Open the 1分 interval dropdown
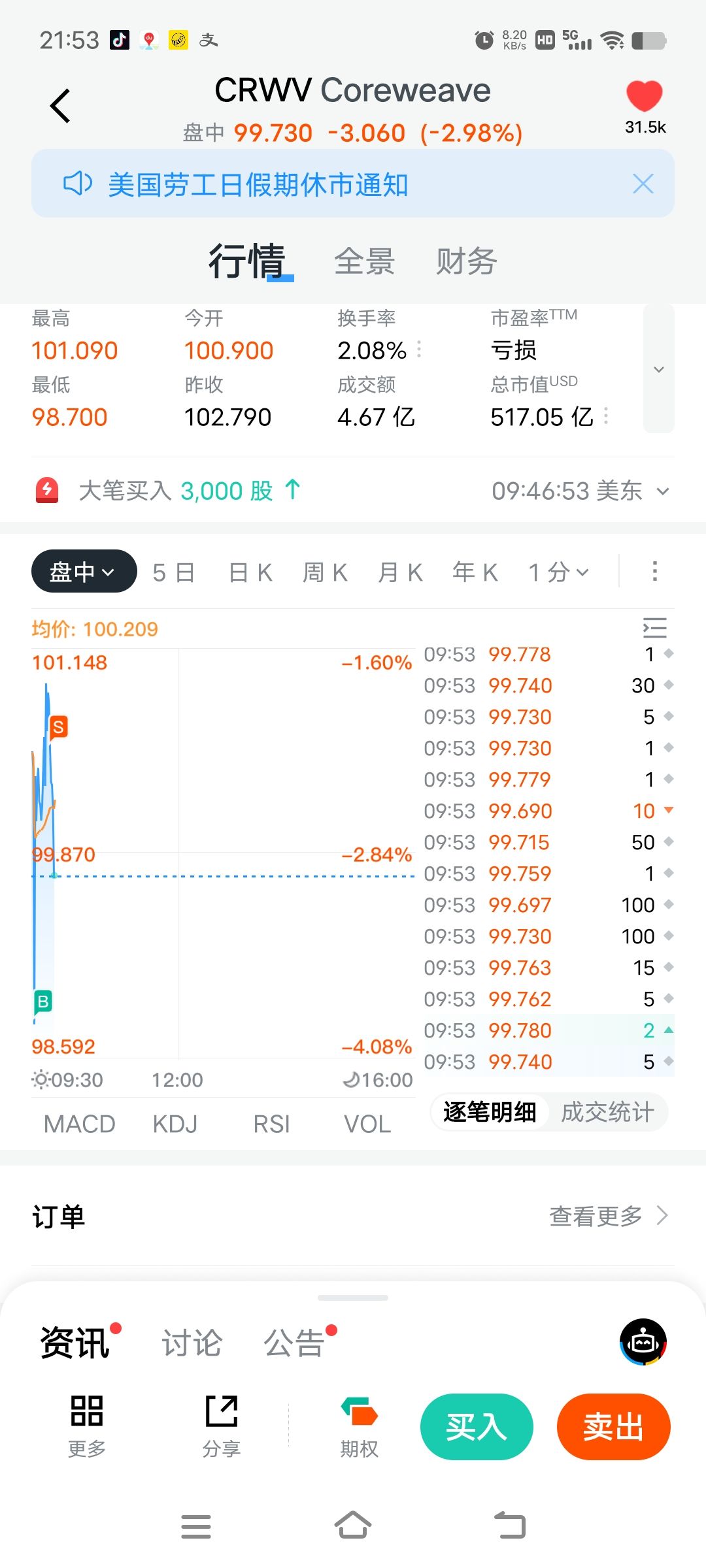 (559, 572)
